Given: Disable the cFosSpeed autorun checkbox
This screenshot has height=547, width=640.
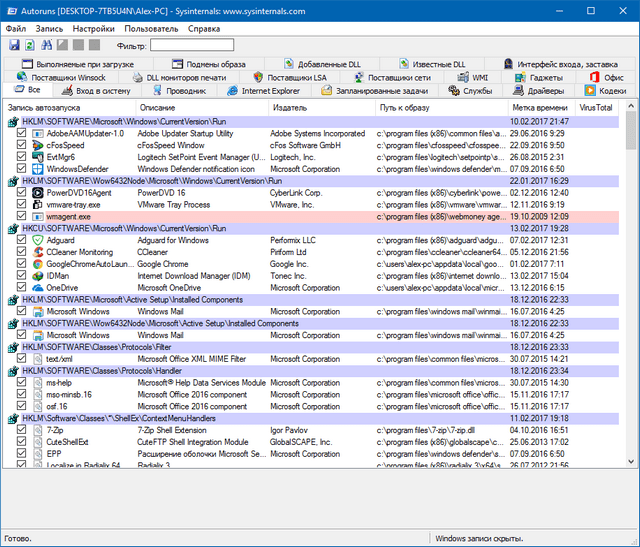Looking at the screenshot, I should [x=22, y=145].
